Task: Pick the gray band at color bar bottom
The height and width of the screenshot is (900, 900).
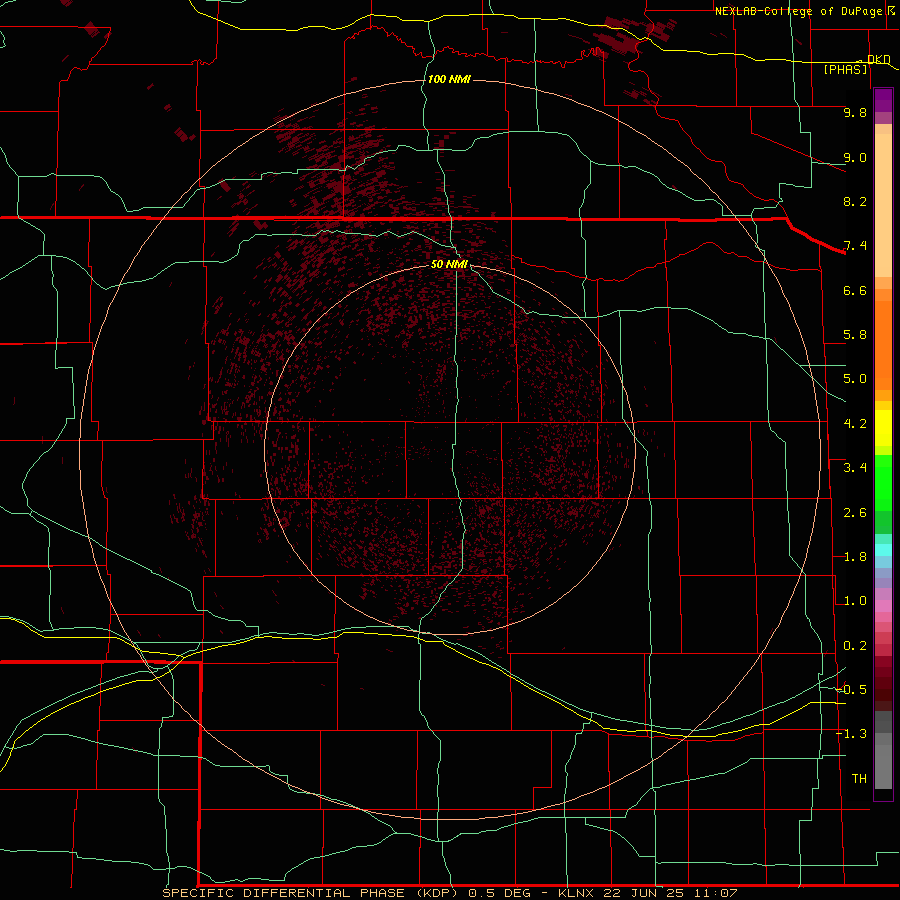Action: point(883,766)
